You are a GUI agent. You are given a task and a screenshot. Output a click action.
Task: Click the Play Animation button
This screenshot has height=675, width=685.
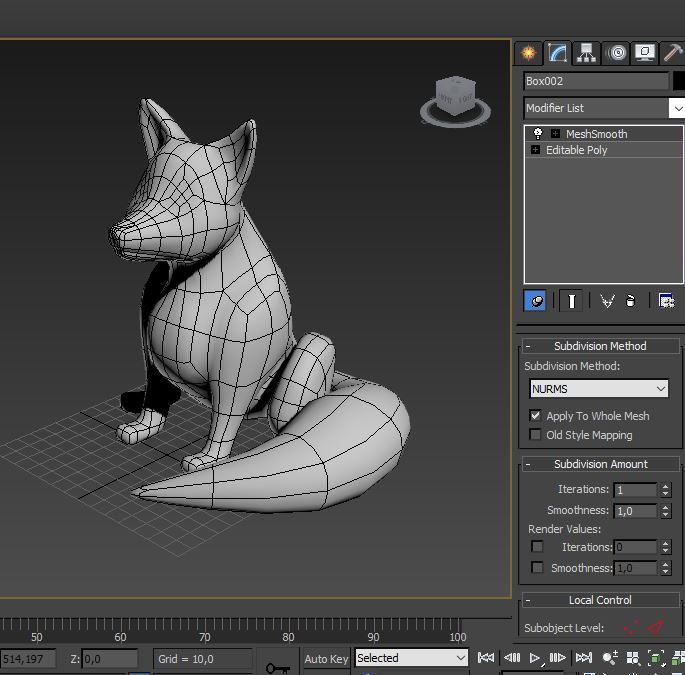click(x=535, y=658)
